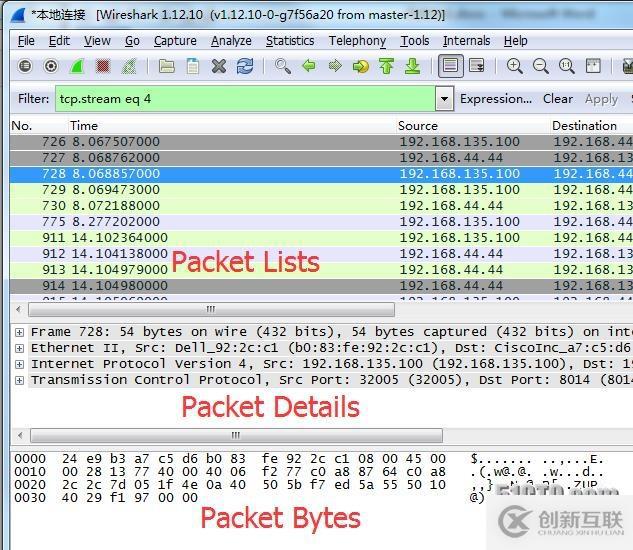Expand Transmission Control Protocol node
Screen dimensions: 633x550
click(19, 380)
